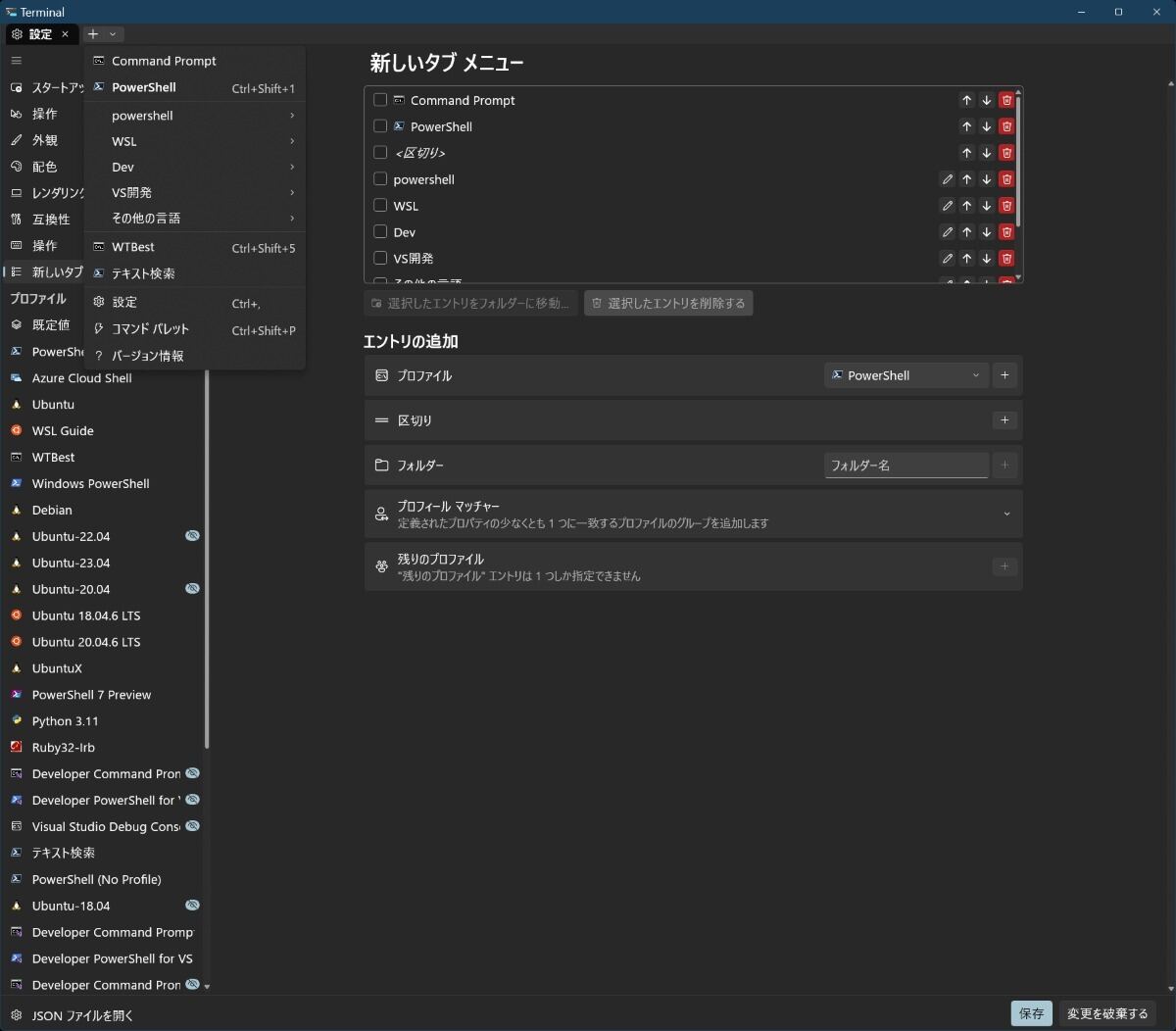Expand the VS開発 submenu
Viewport: 1176px width, 1031px height.
coord(195,192)
